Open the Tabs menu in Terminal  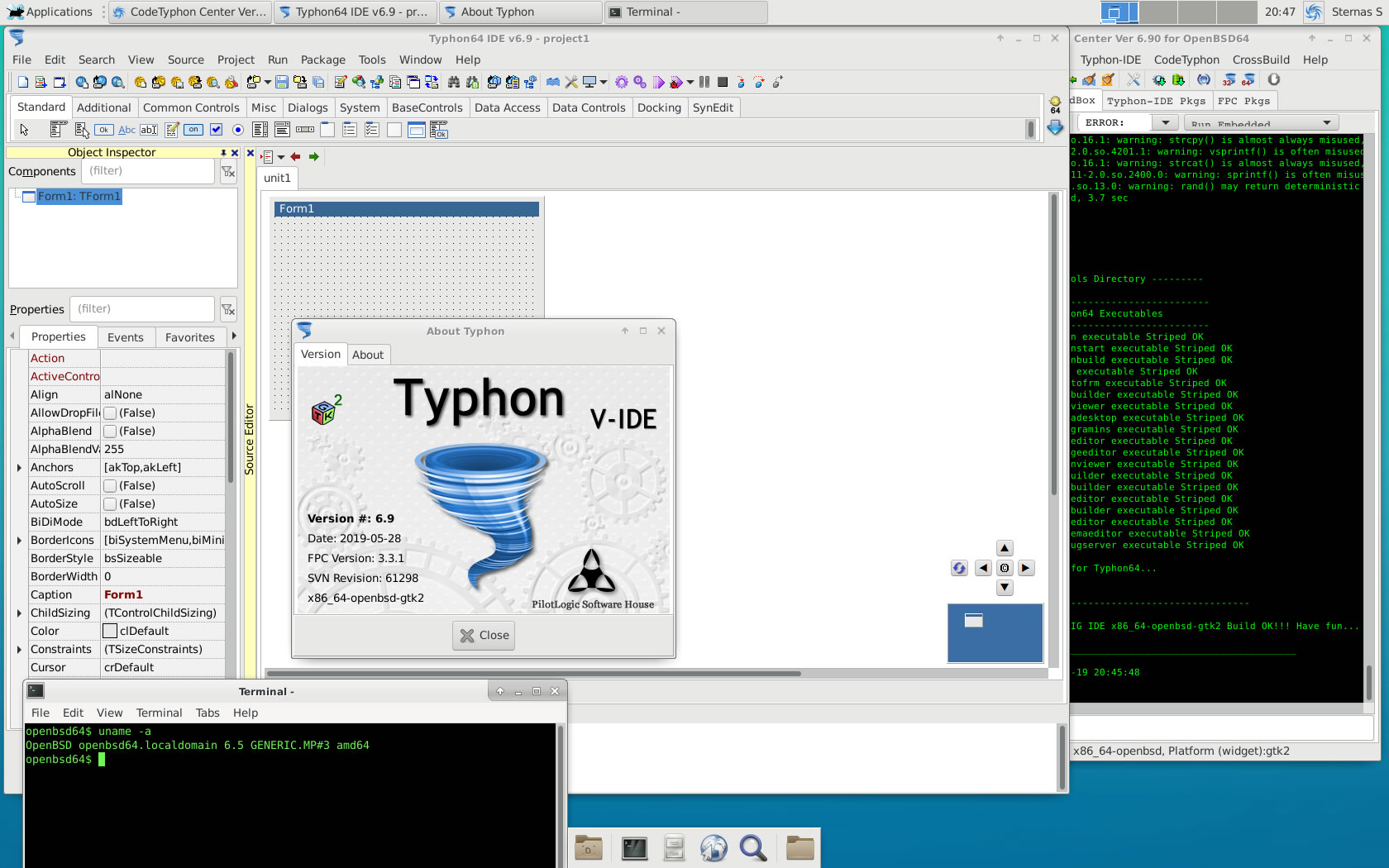(208, 713)
